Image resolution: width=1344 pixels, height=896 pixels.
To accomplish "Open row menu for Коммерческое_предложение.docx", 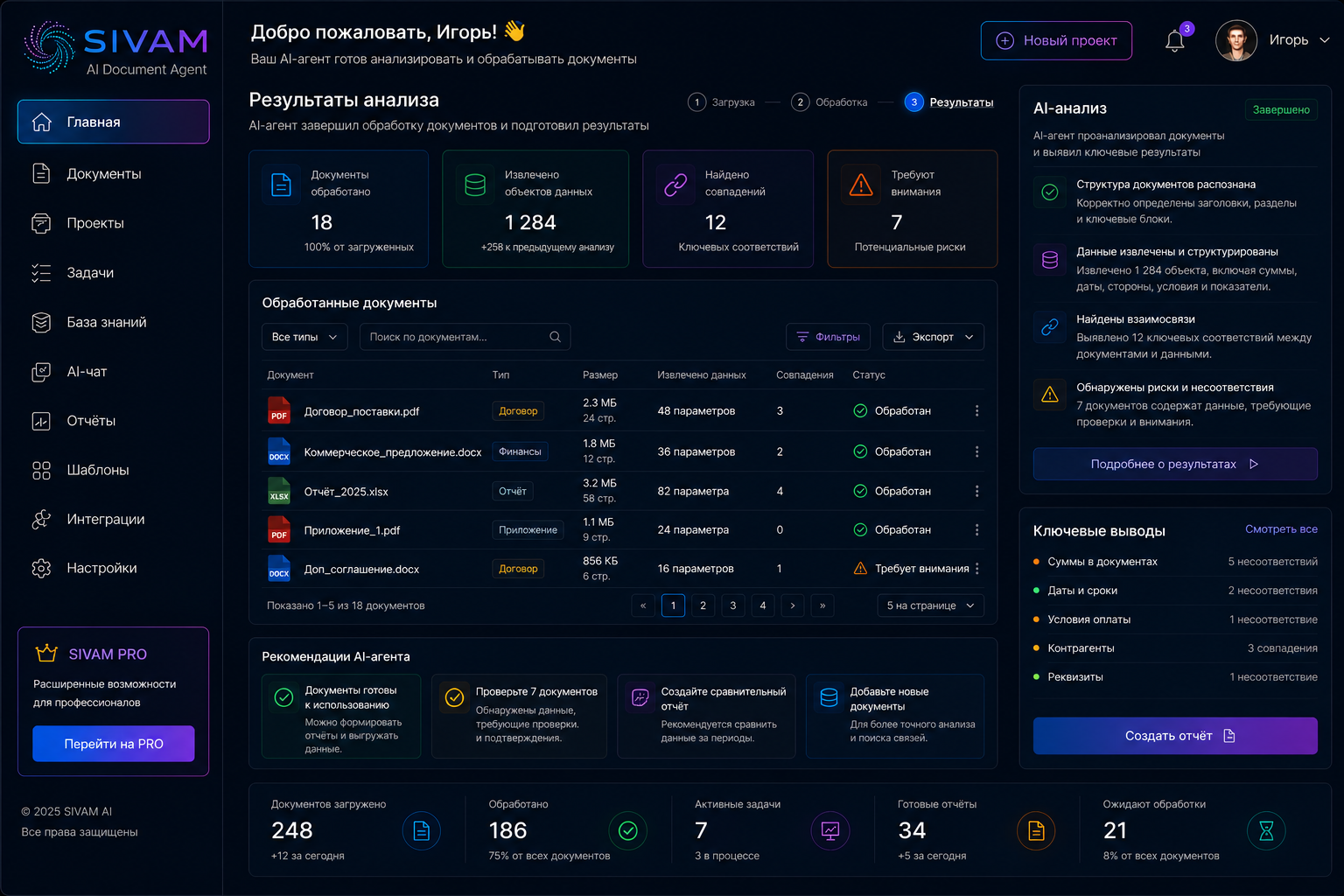I will (976, 451).
